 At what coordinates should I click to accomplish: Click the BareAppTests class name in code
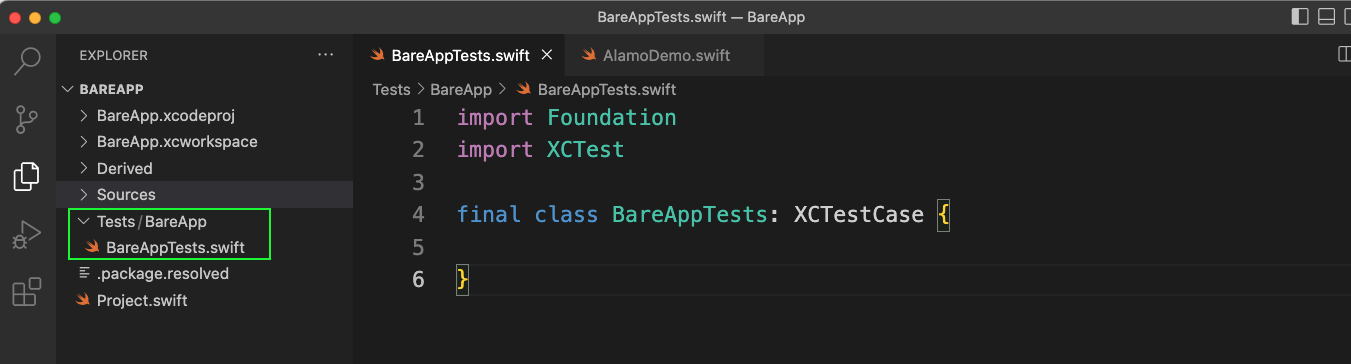tap(690, 214)
